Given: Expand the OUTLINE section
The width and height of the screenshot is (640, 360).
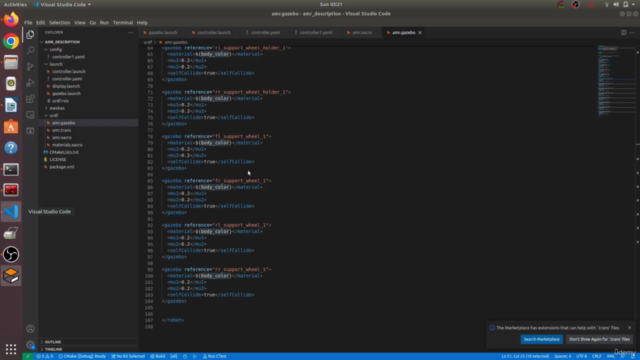Looking at the screenshot, I should (53, 342).
